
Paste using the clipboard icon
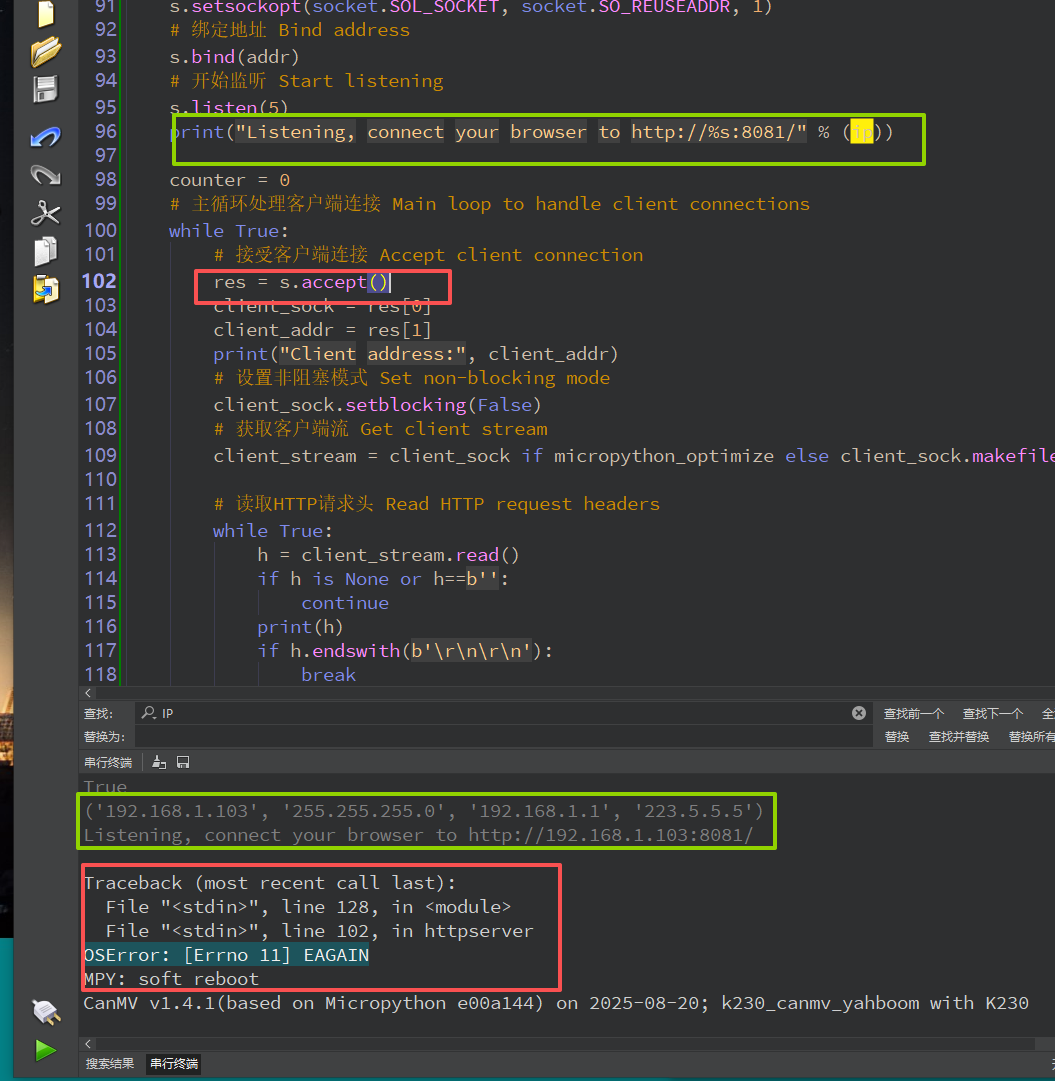click(46, 289)
